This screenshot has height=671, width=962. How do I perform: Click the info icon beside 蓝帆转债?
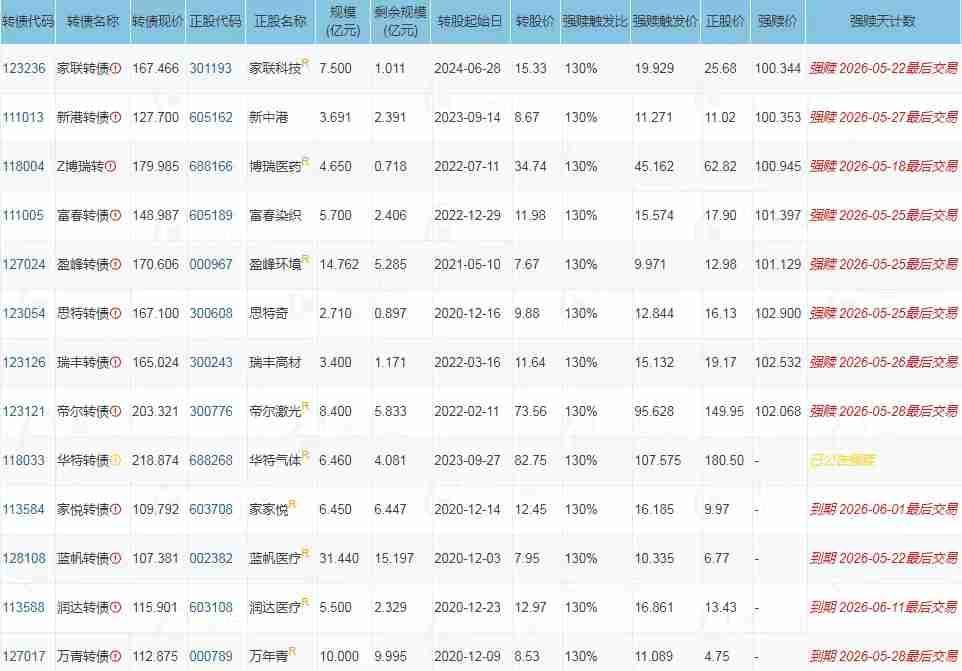point(116,558)
